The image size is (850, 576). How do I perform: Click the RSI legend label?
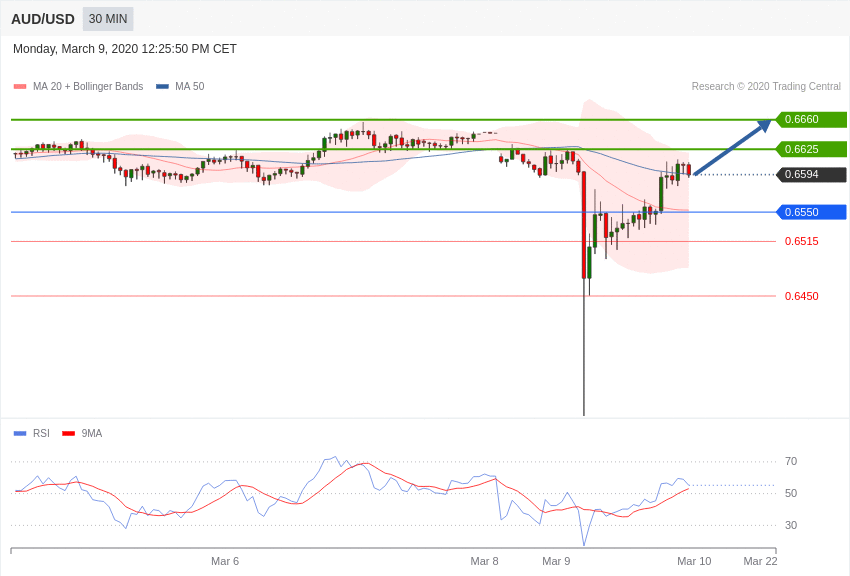[41, 433]
